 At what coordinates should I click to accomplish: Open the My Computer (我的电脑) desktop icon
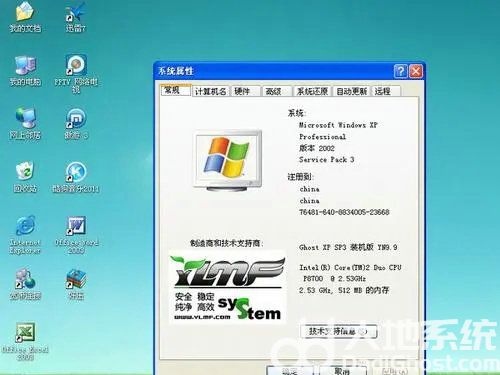(x=25, y=71)
